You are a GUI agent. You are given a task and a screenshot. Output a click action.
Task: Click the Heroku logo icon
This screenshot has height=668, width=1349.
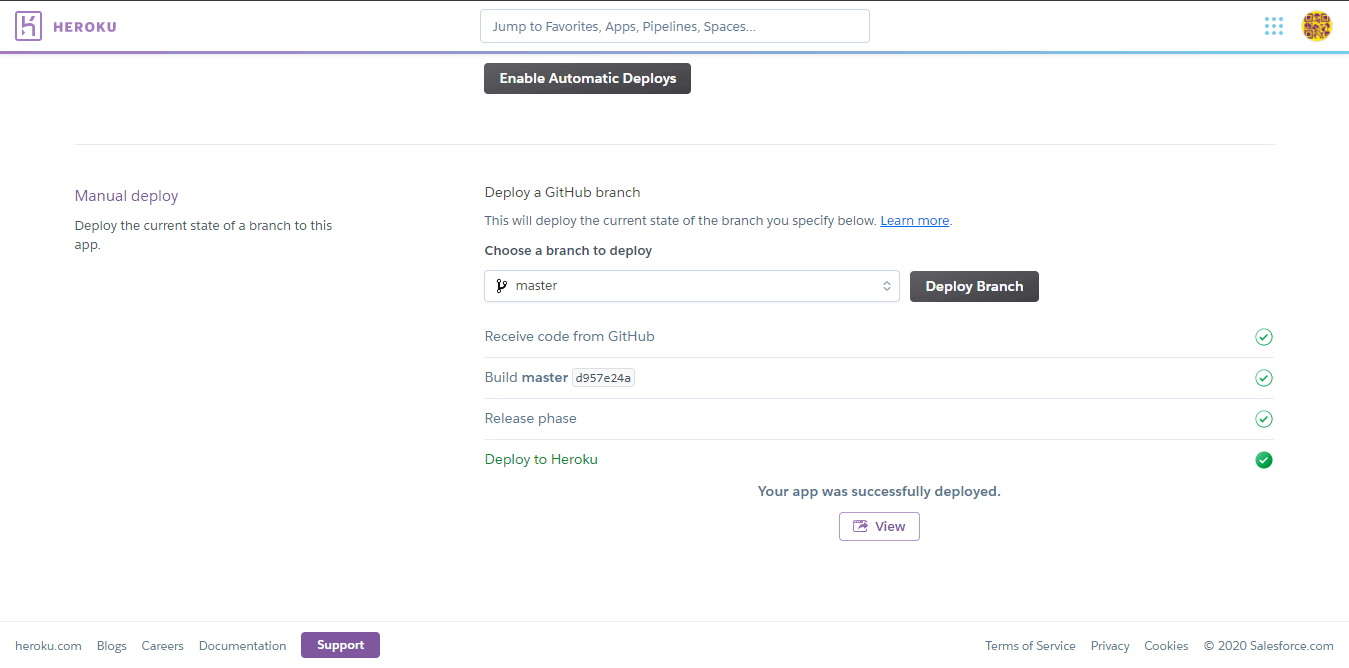[x=29, y=26]
